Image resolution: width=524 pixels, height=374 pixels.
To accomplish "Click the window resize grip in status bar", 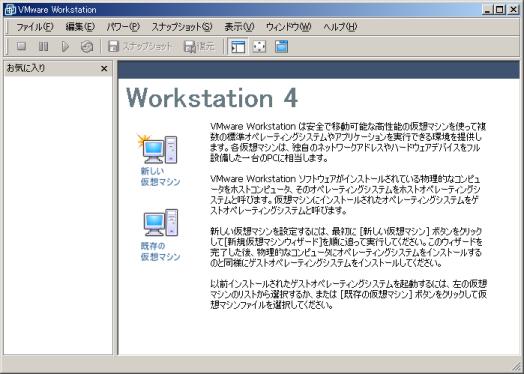I will click(x=516, y=367).
